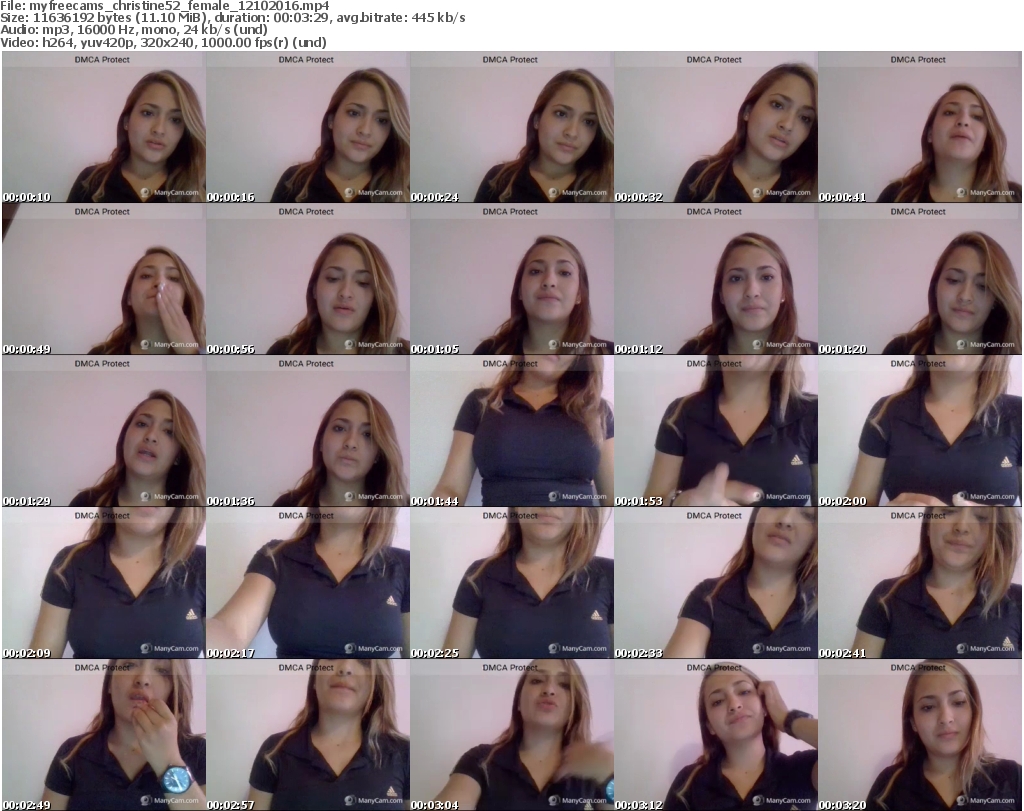Click the frame at timestamp 00:02:49
The image size is (1024, 811).
(x=103, y=735)
